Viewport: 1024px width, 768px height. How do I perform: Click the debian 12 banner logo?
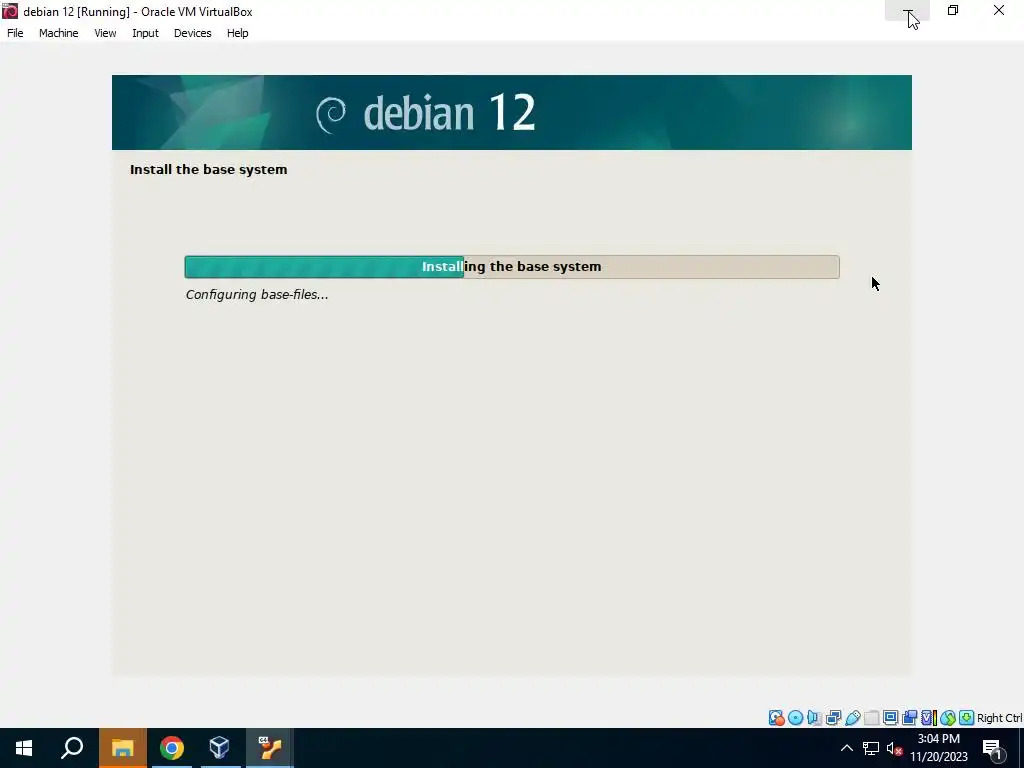click(426, 113)
